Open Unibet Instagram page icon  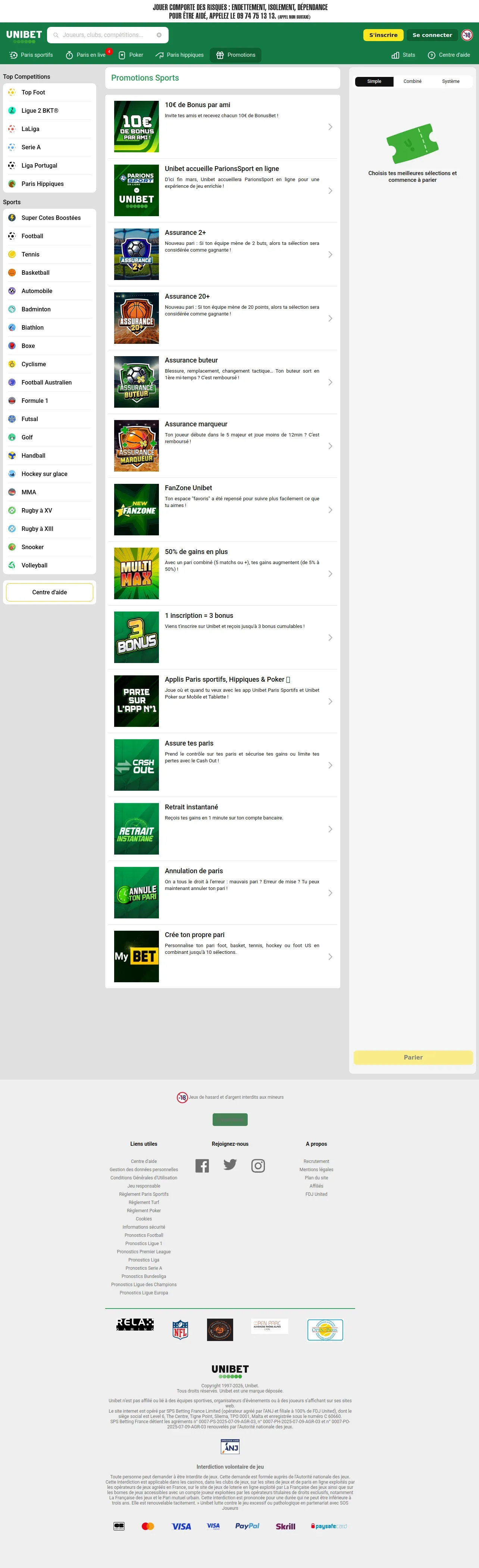(x=259, y=1166)
